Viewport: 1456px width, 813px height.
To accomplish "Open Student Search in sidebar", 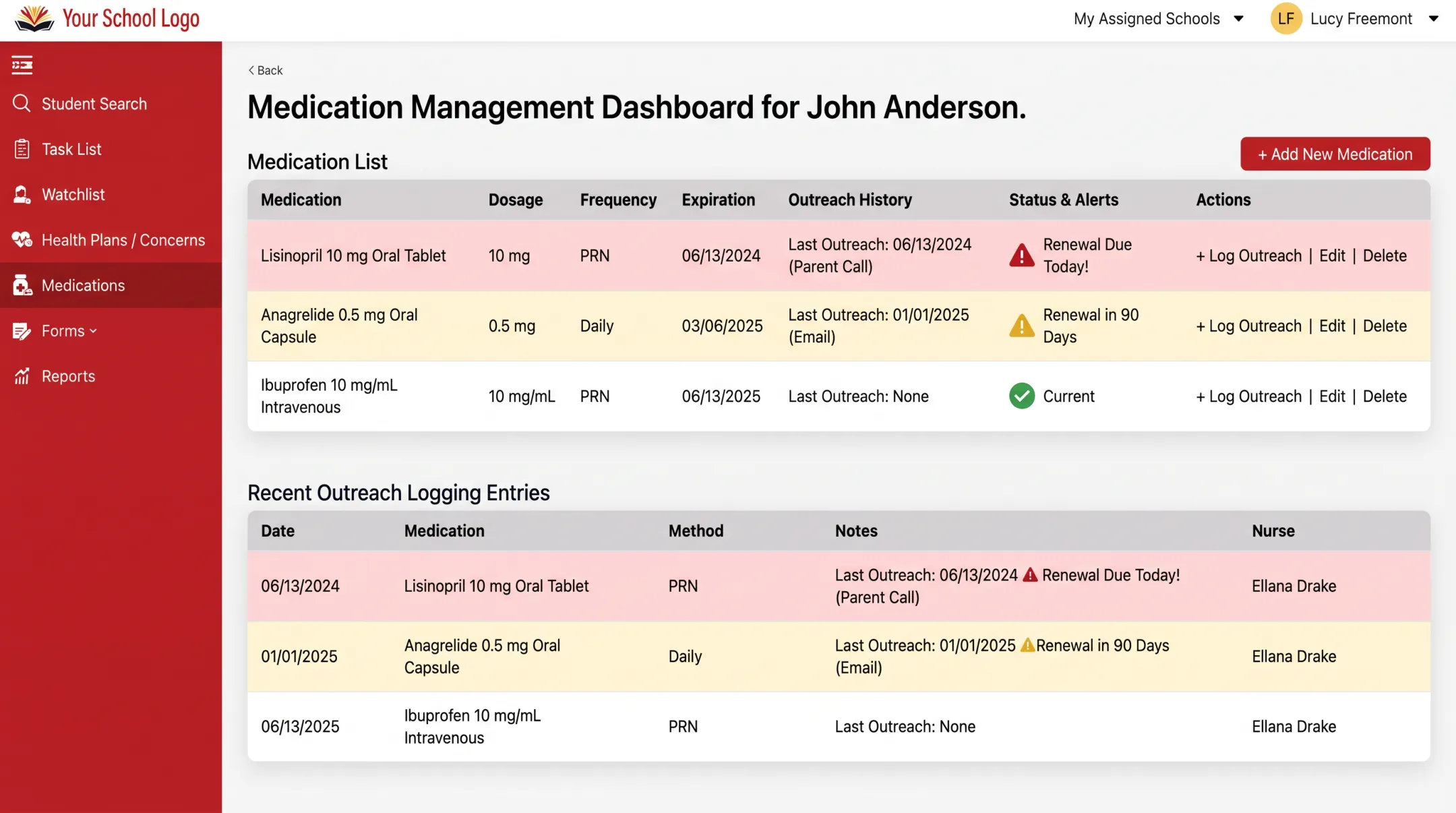I will point(111,103).
